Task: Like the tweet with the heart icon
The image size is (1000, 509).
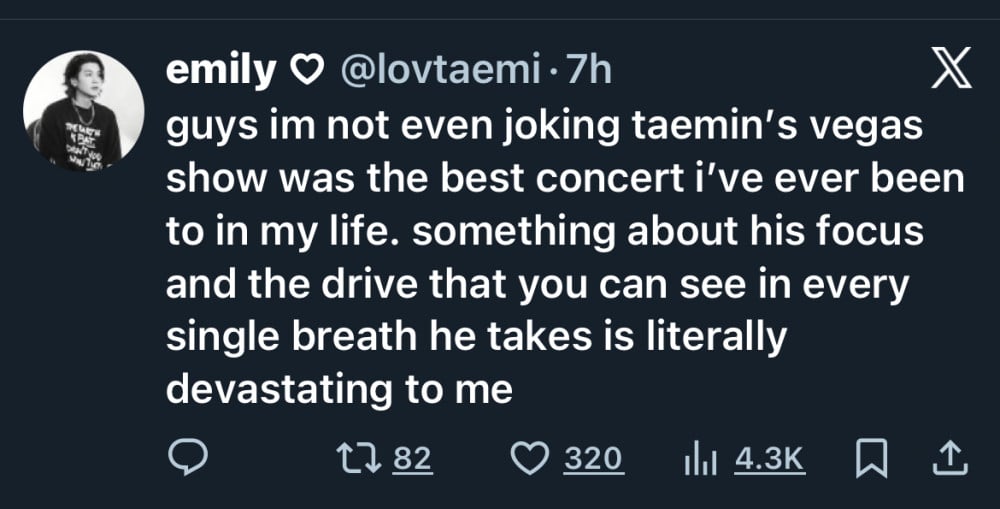Action: point(539,459)
